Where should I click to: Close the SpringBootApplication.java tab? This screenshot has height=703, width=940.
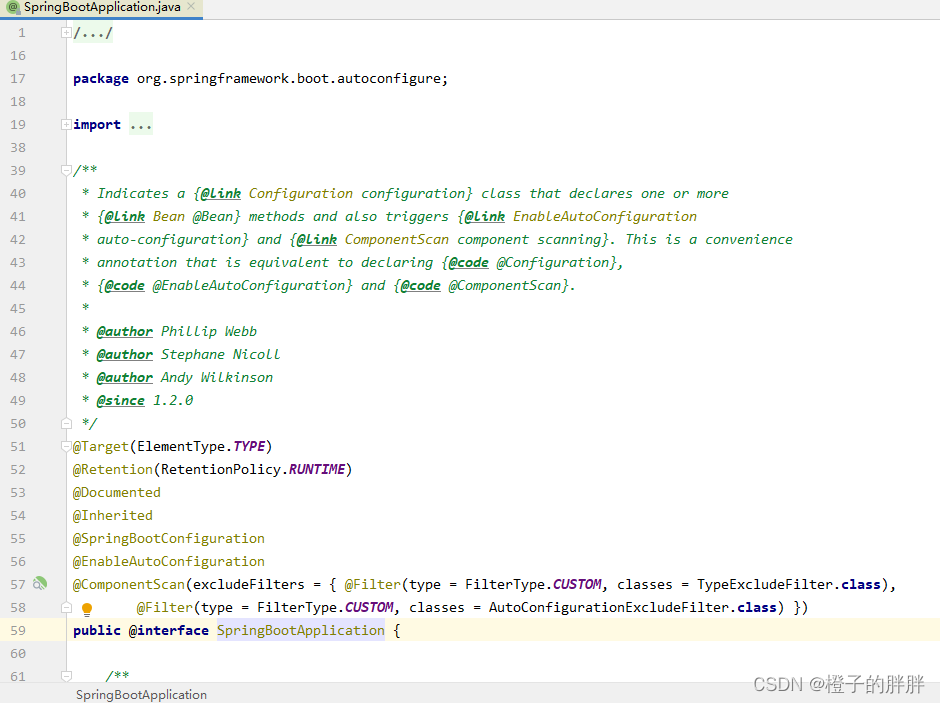tap(191, 7)
